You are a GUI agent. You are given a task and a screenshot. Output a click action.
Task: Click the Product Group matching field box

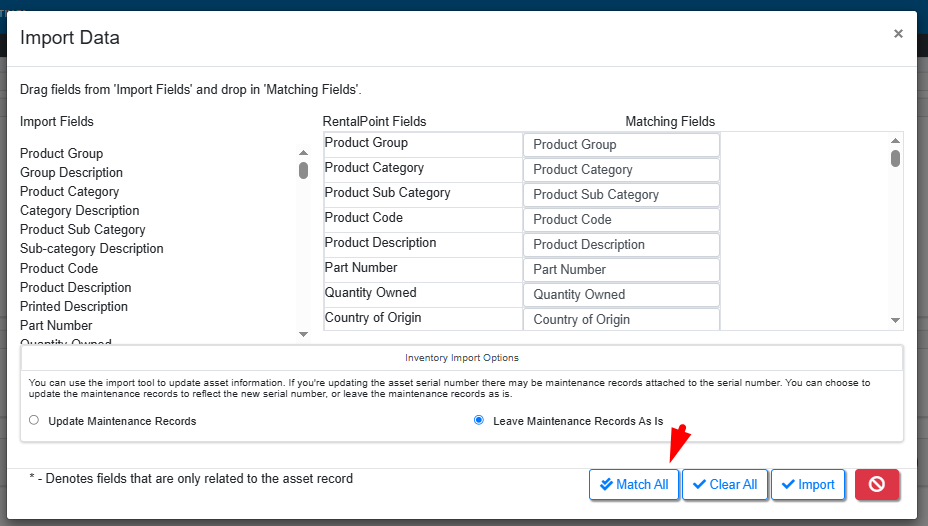(x=621, y=145)
